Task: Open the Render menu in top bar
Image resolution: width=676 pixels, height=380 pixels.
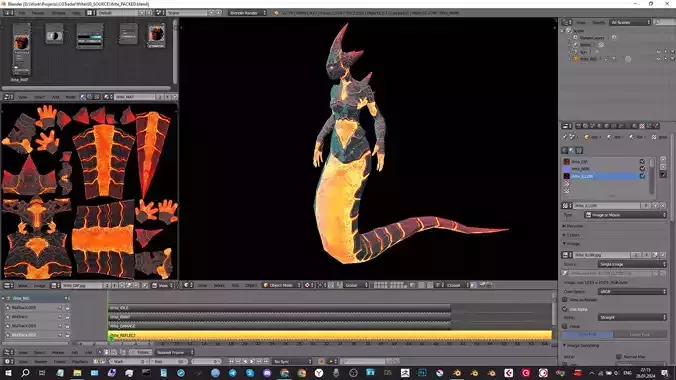Action: point(38,13)
